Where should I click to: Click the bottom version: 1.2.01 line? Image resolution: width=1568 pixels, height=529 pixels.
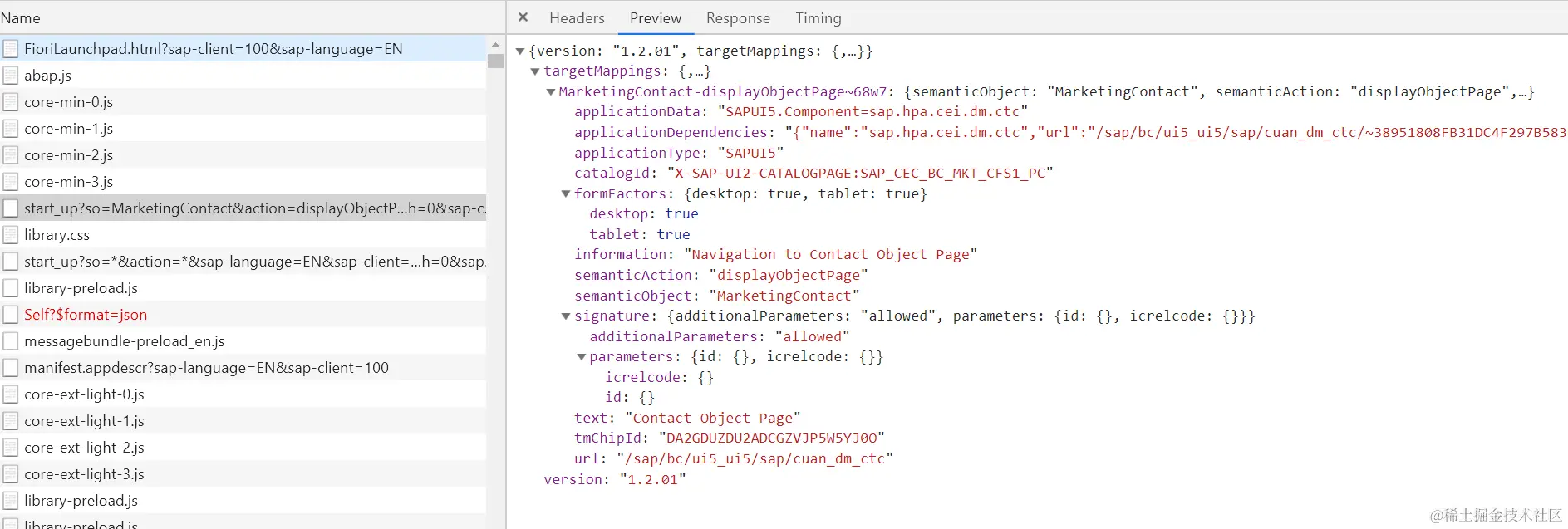[x=615, y=479]
